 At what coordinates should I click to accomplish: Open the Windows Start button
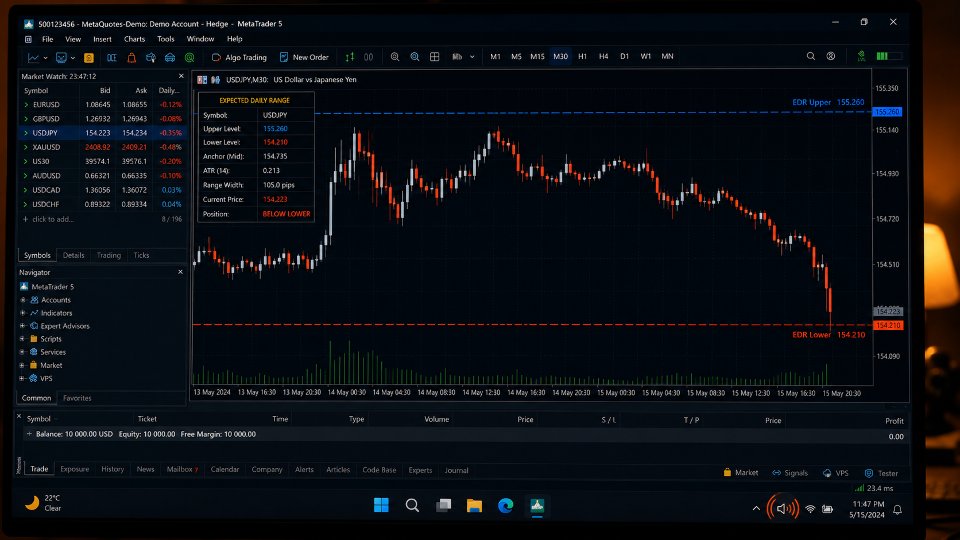381,505
